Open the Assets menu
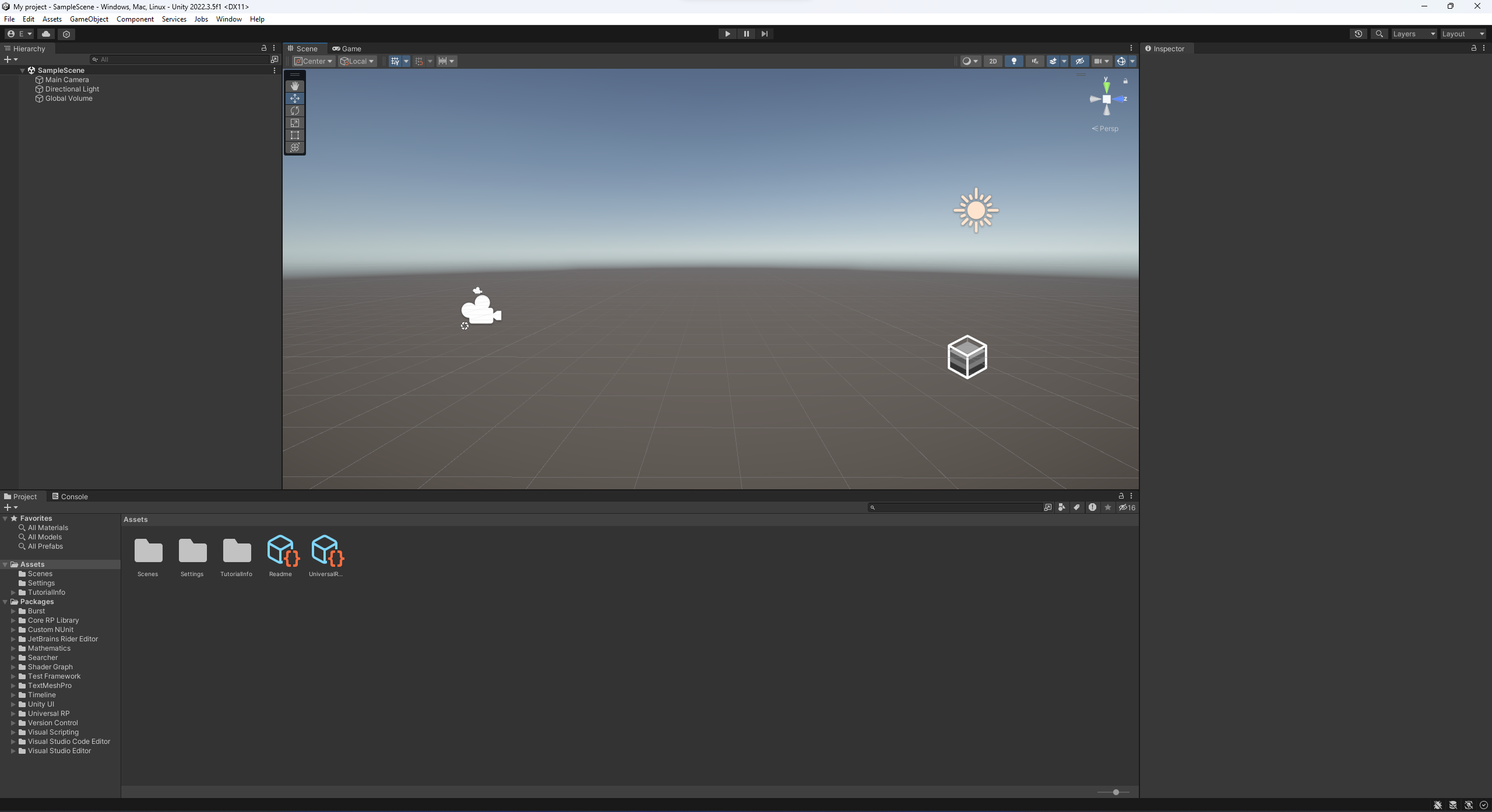This screenshot has width=1492, height=812. pyautogui.click(x=52, y=19)
